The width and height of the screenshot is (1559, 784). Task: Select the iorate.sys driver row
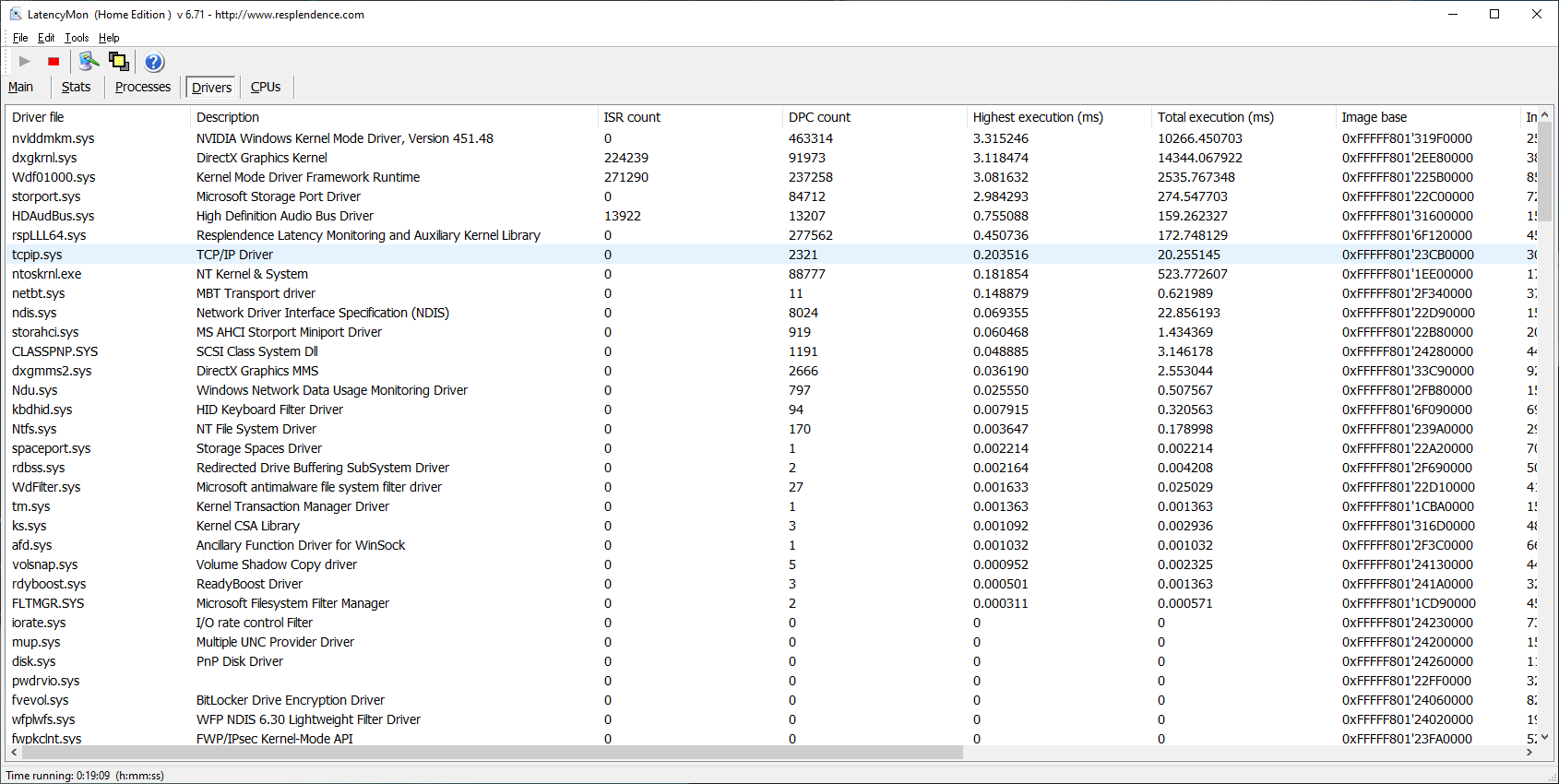pos(771,623)
